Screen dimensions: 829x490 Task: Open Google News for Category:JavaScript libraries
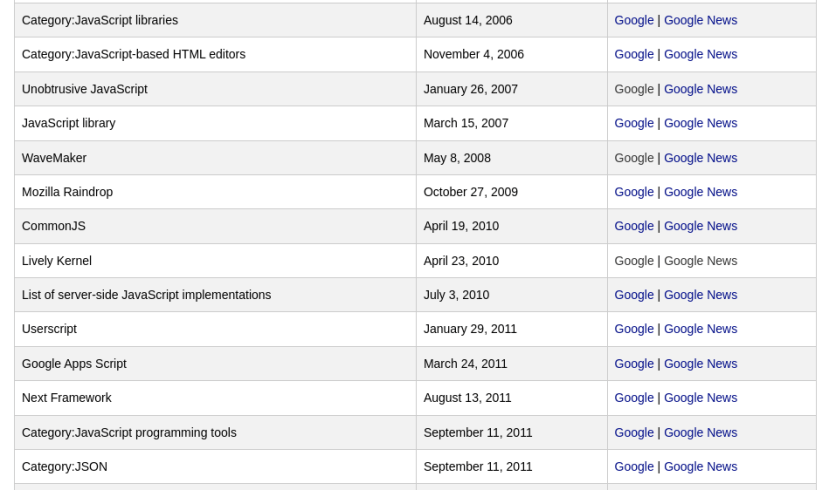pos(700,20)
